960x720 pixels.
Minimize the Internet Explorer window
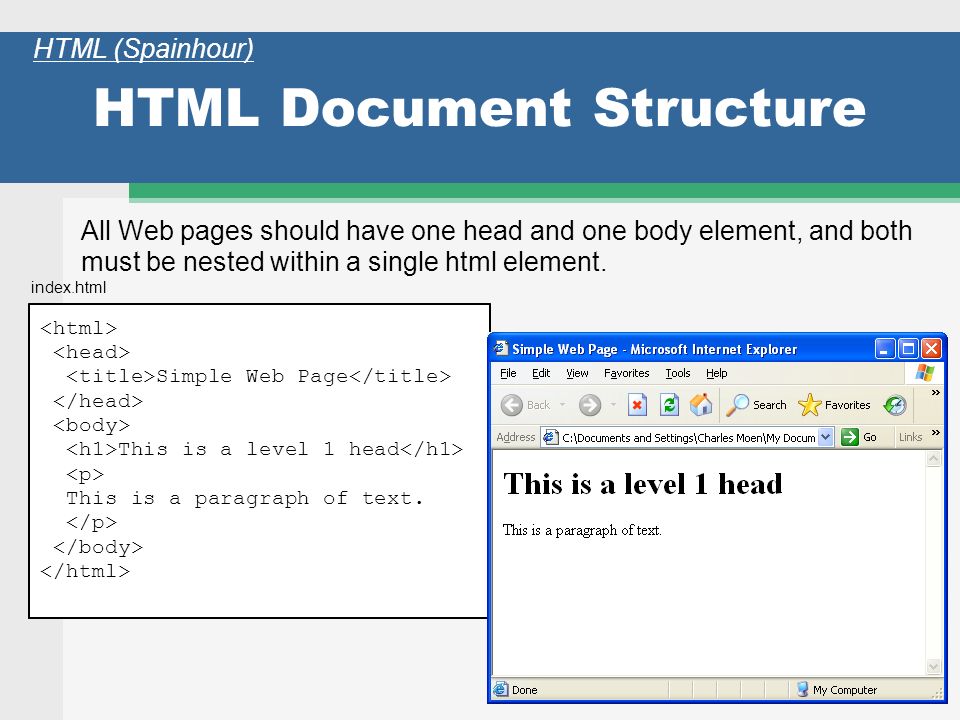click(x=885, y=349)
